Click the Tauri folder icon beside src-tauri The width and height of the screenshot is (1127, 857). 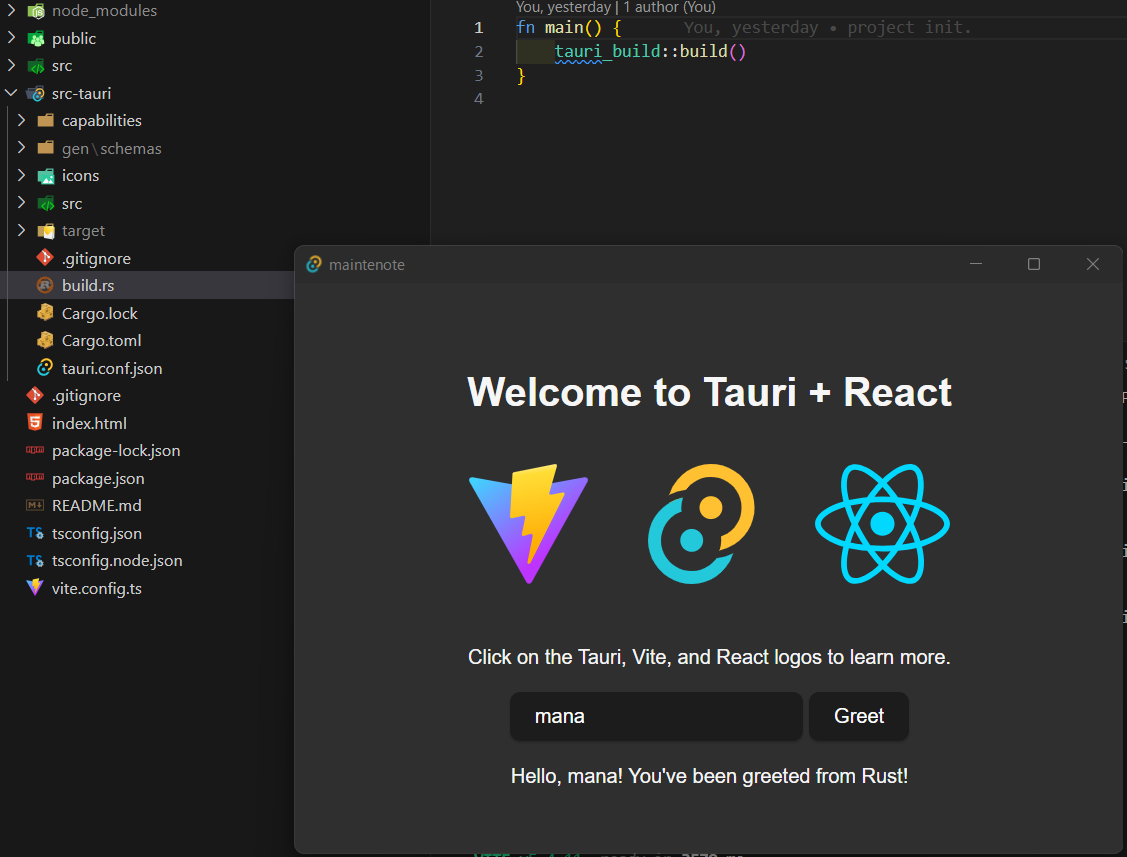[36, 93]
